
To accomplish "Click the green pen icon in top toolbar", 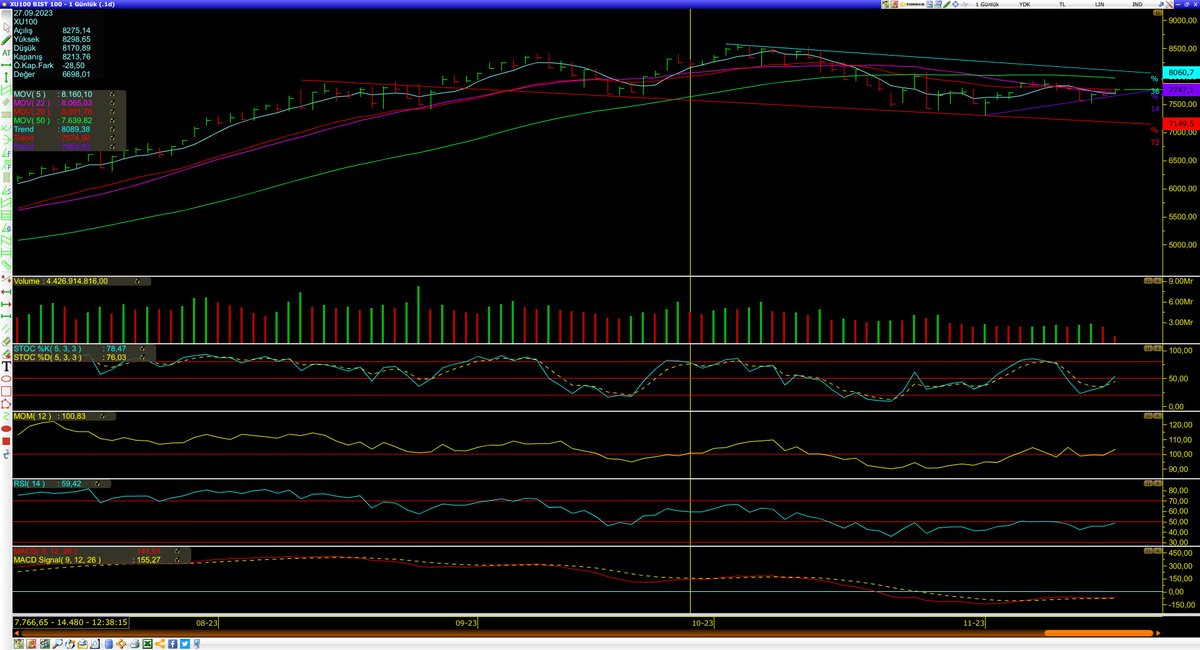I will coord(947,5).
